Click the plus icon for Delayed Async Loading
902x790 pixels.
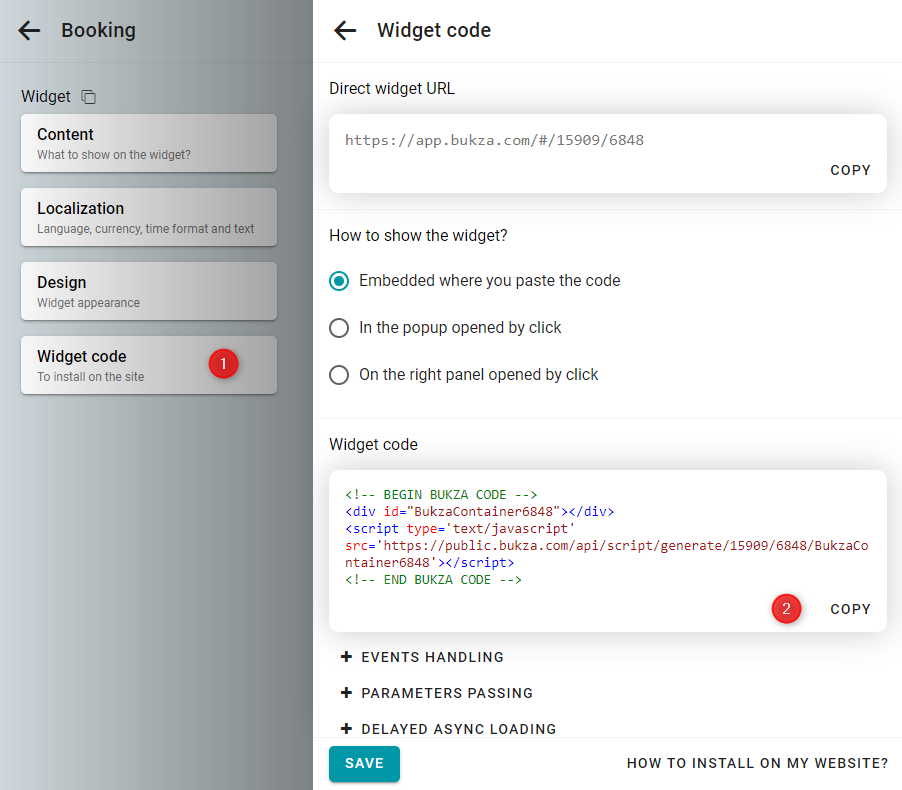pos(347,729)
